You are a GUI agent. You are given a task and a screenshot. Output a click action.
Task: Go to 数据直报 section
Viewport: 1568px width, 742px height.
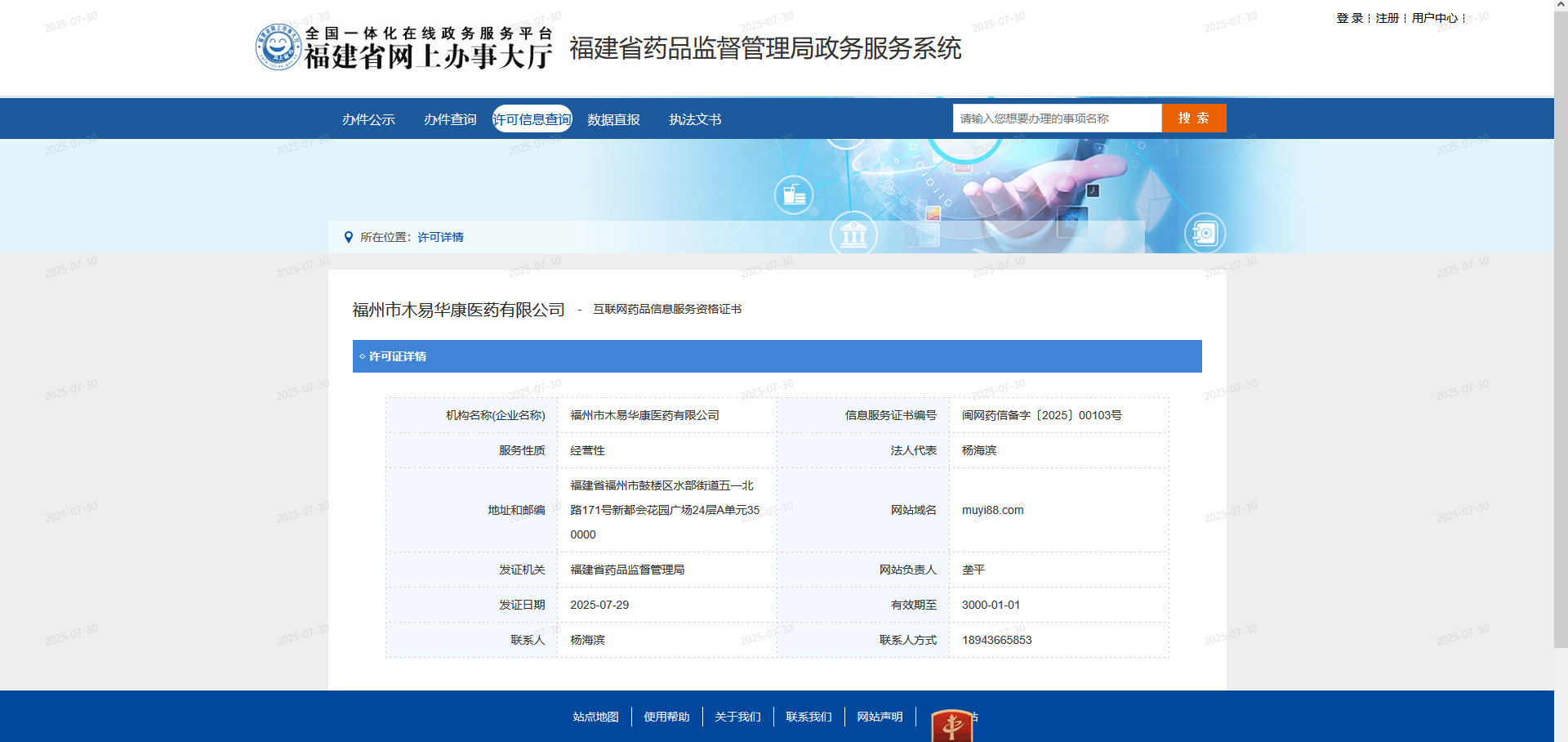(x=613, y=119)
